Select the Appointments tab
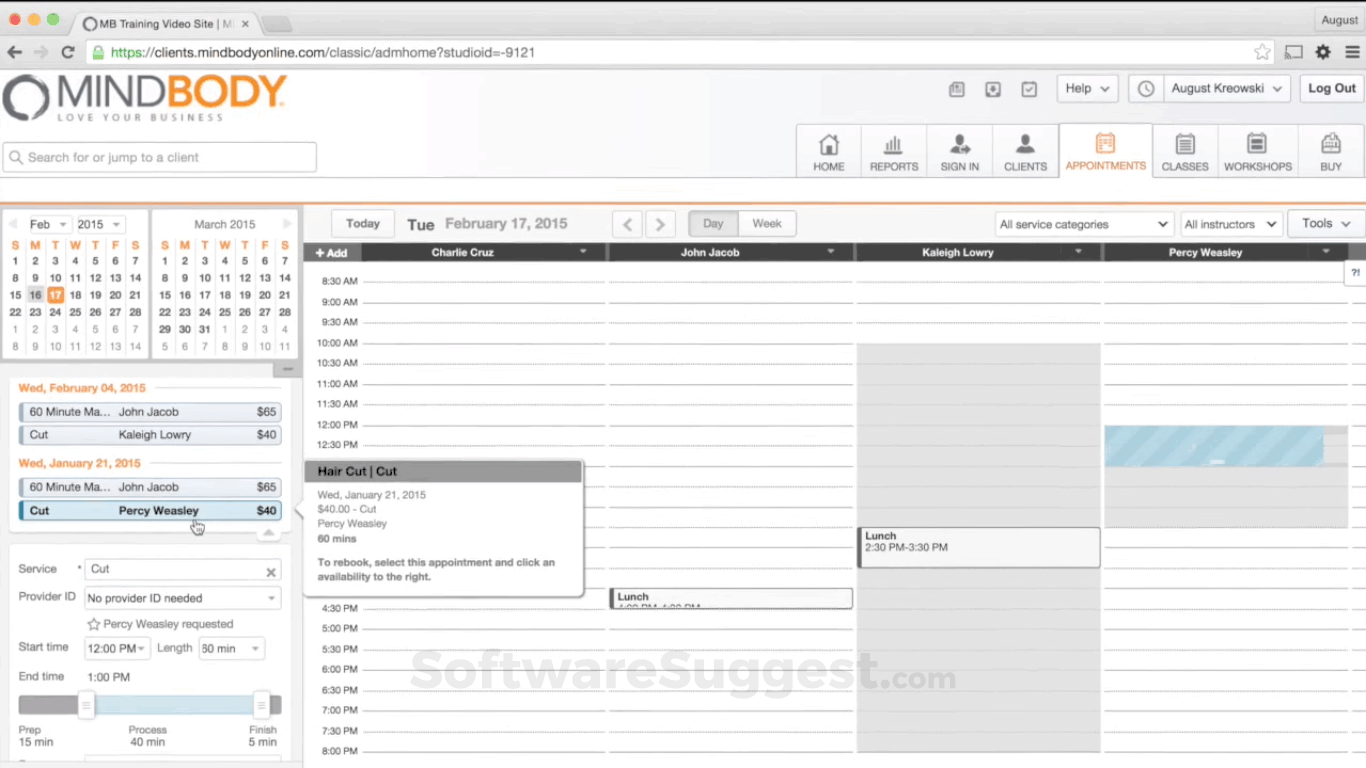 pyautogui.click(x=1105, y=151)
